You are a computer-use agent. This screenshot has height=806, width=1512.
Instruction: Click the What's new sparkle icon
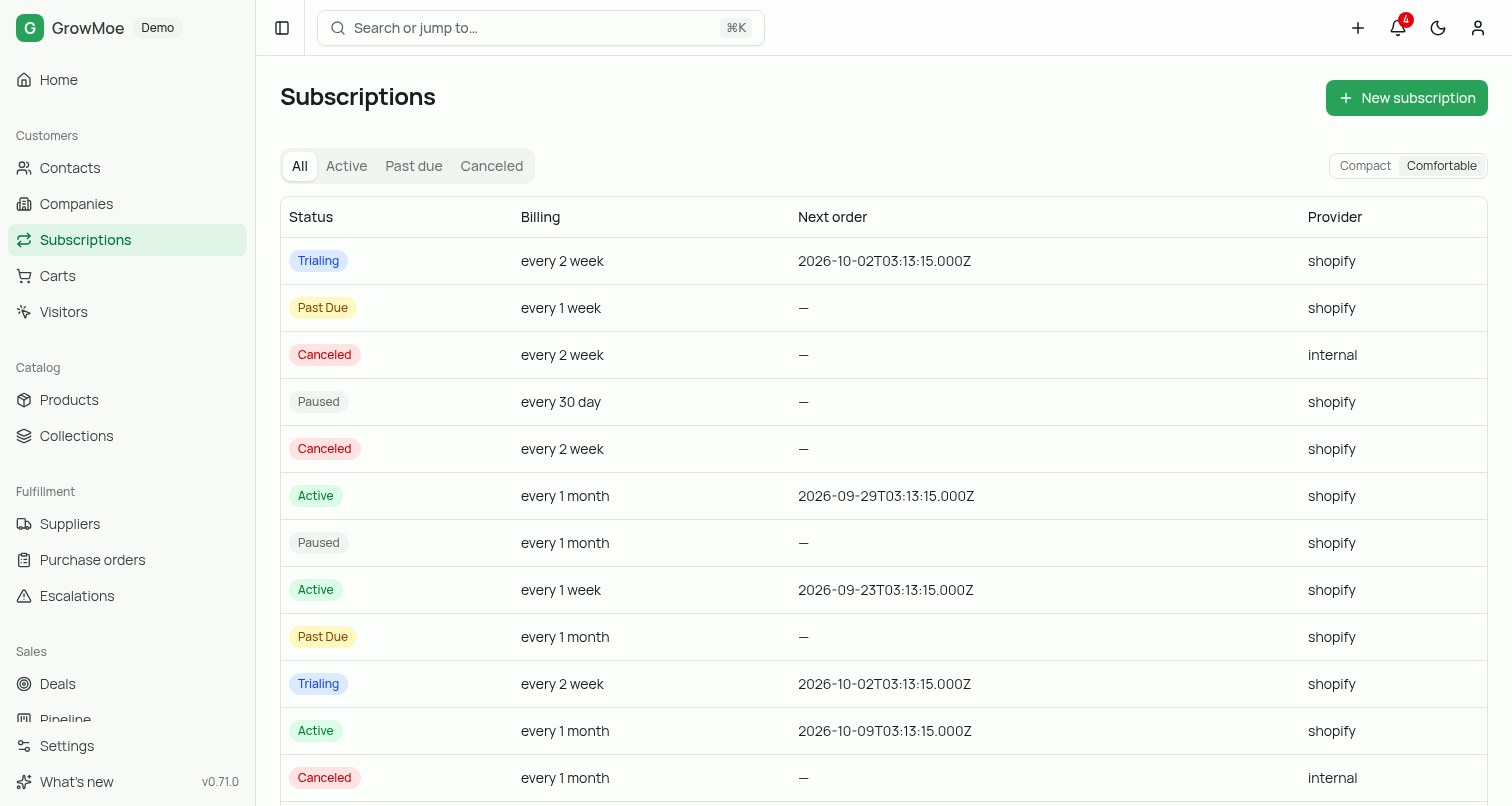tap(24, 782)
